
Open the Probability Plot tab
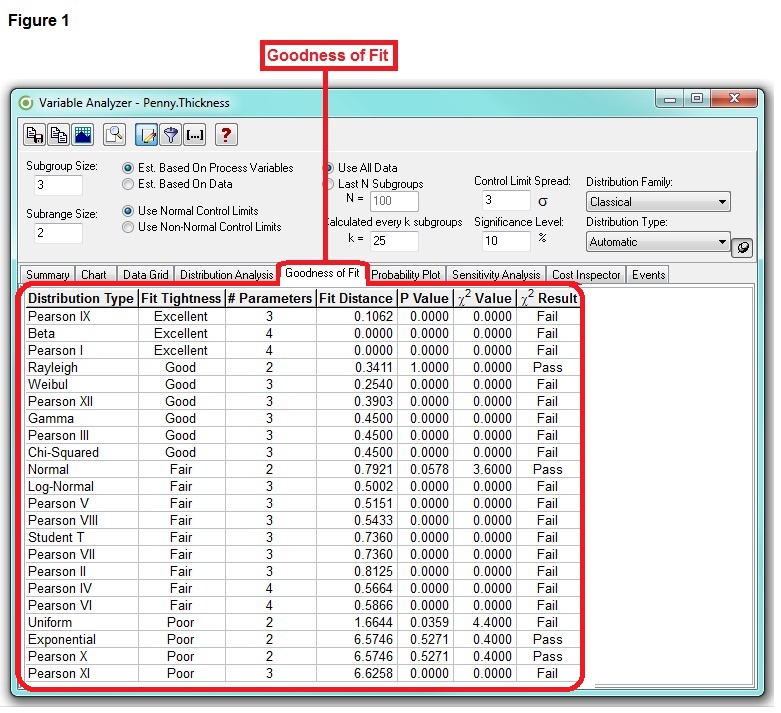pos(406,275)
